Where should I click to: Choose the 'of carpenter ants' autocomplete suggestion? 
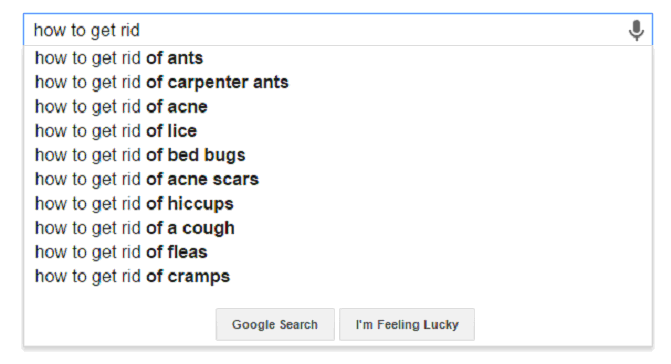pos(338,82)
